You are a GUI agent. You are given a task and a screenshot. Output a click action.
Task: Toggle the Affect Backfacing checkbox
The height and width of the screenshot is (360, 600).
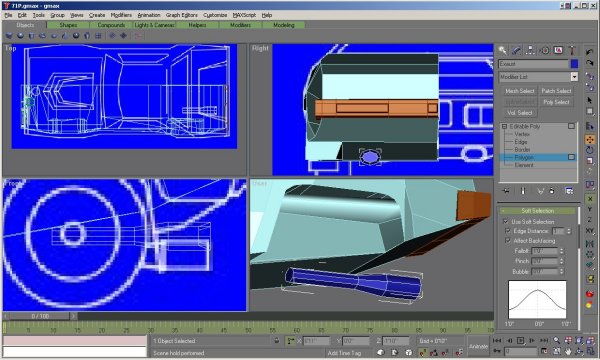tap(508, 240)
